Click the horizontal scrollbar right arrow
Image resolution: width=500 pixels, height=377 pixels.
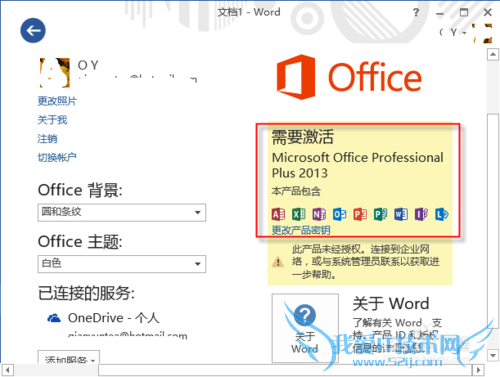click(478, 370)
